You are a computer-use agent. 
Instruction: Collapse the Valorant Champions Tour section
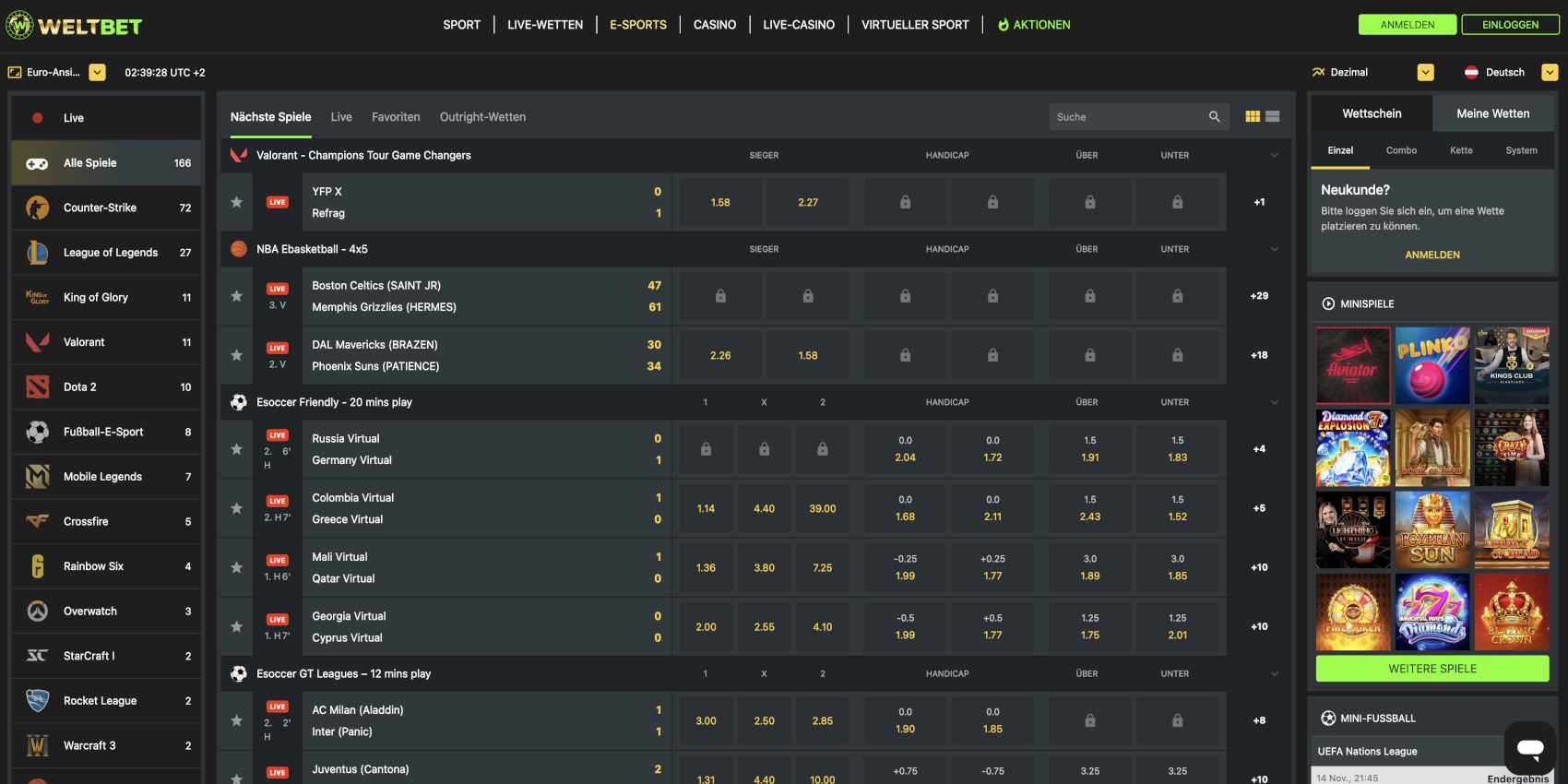coord(1275,155)
